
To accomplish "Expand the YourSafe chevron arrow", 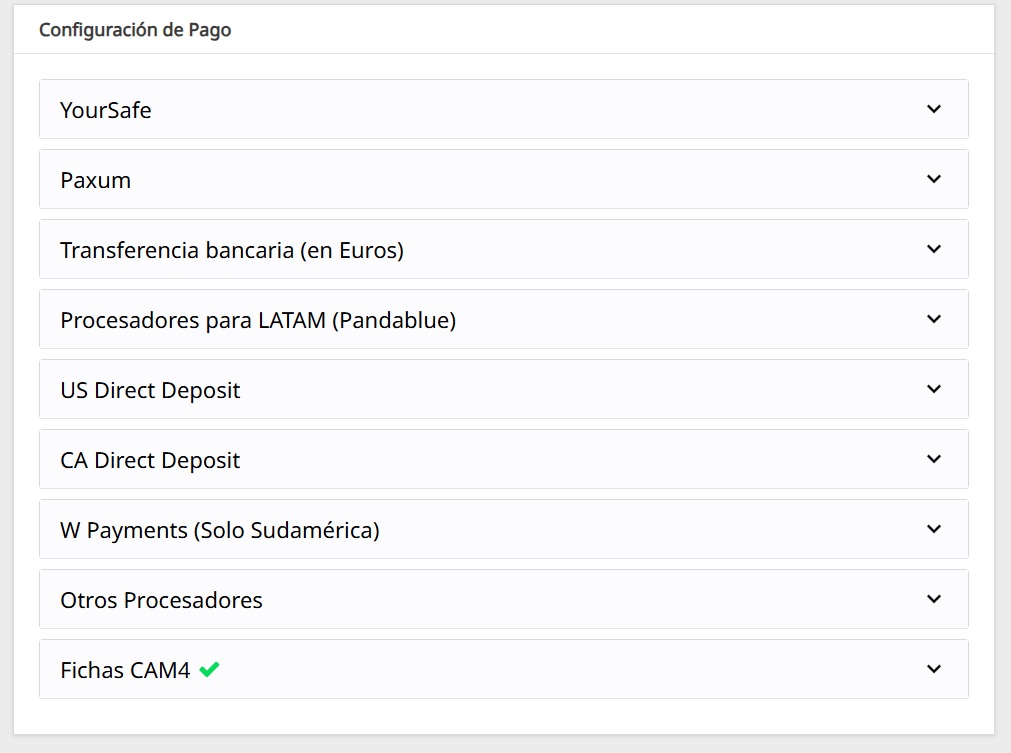I will [934, 109].
